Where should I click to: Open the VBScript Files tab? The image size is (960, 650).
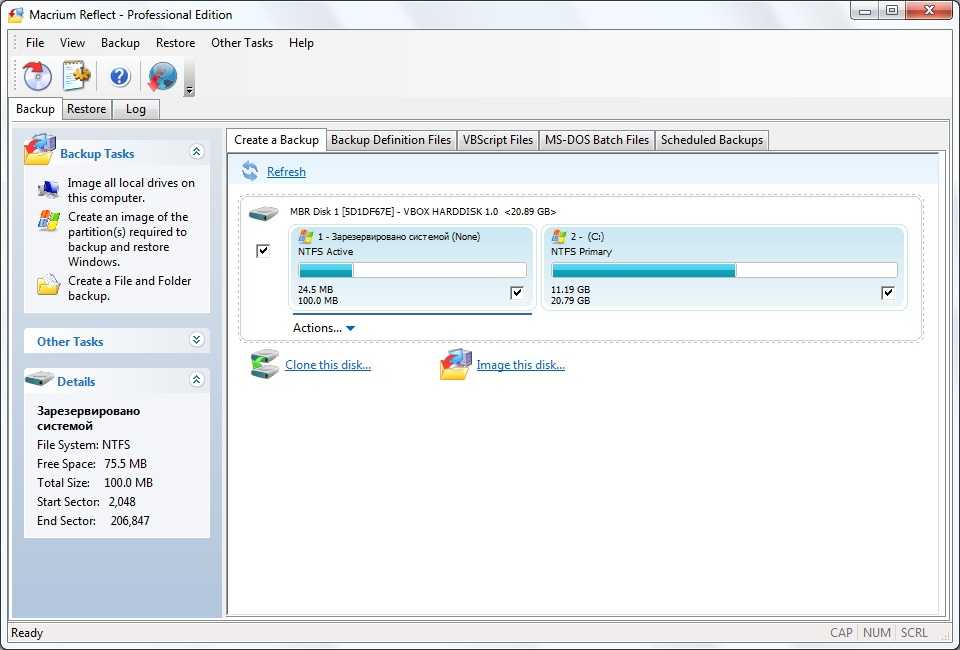(498, 140)
